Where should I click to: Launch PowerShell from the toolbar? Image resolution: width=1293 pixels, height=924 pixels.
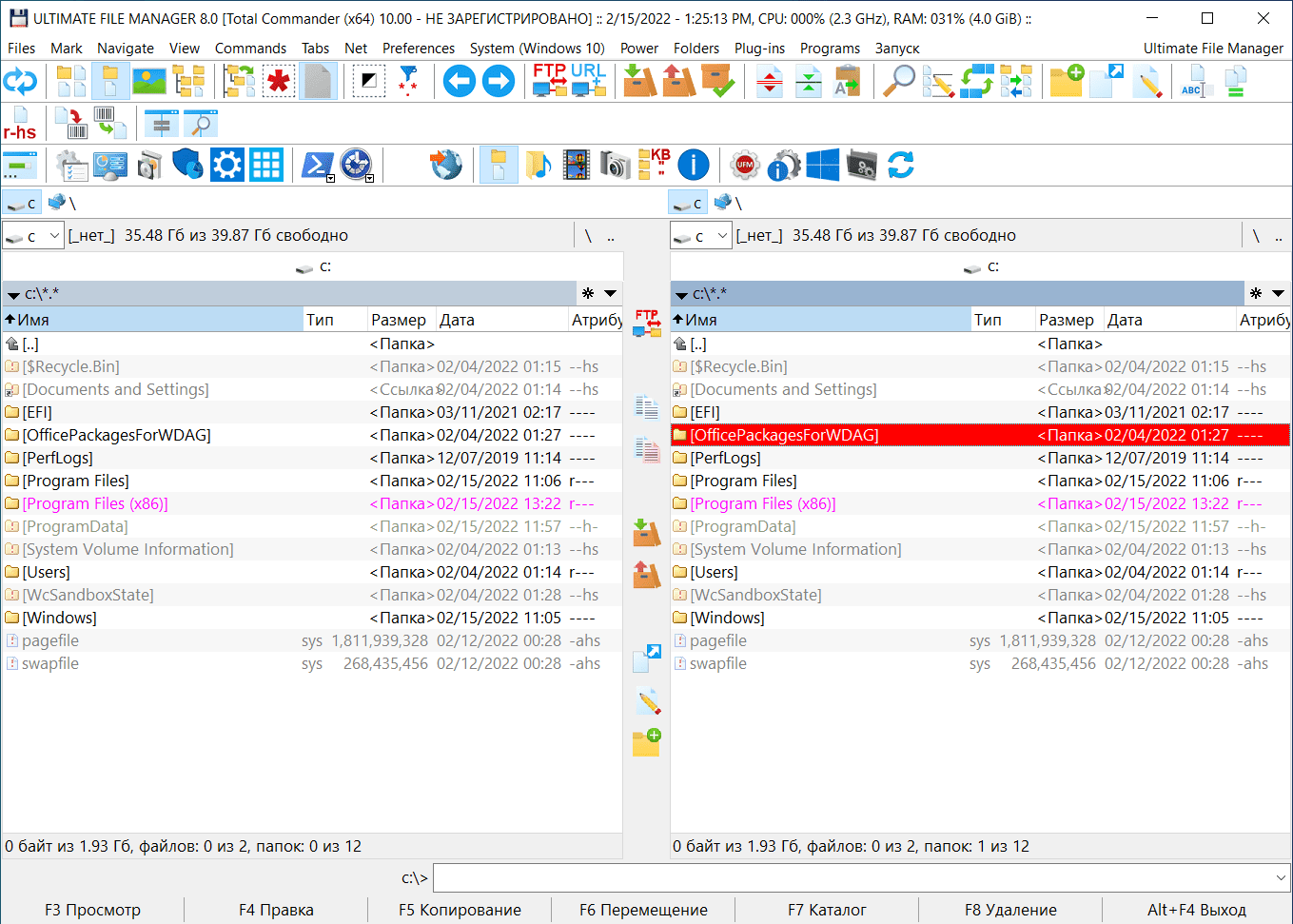(317, 165)
